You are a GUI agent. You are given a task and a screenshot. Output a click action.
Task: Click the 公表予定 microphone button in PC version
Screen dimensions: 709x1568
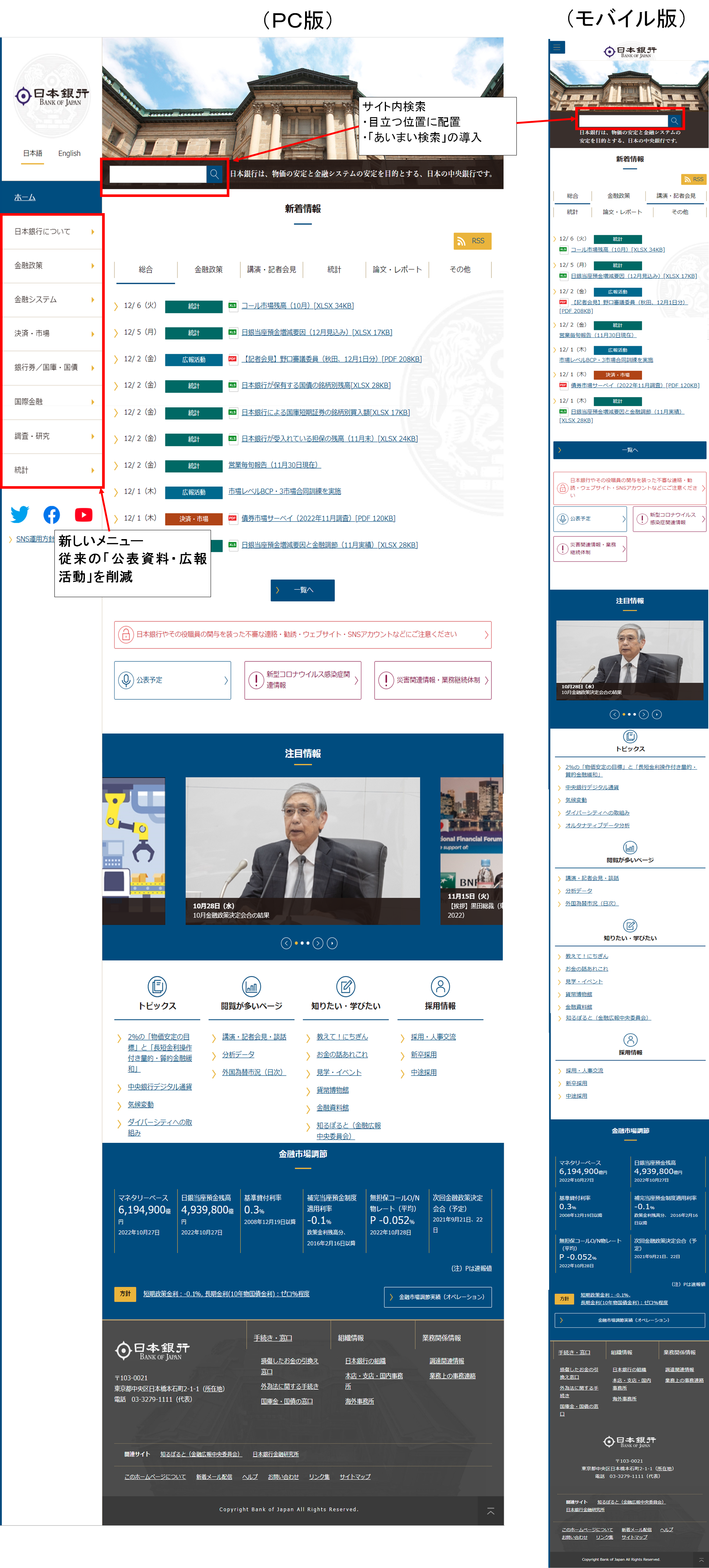tap(173, 680)
